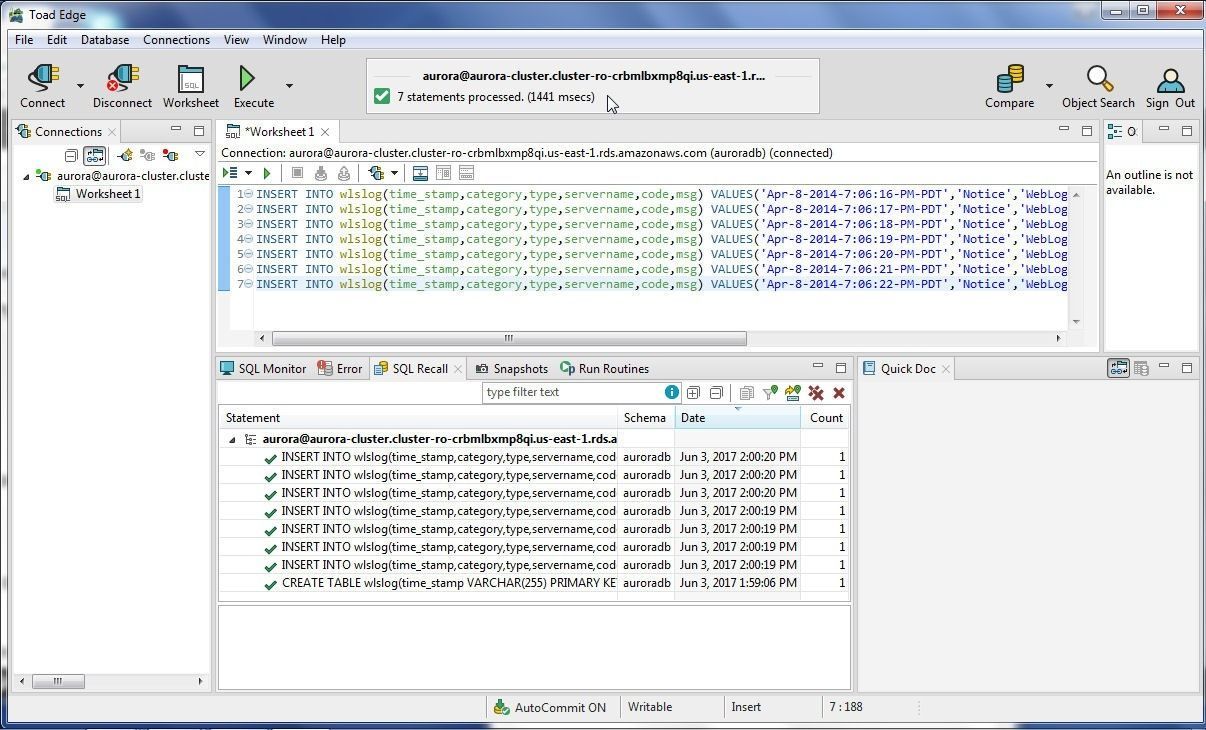Image resolution: width=1206 pixels, height=730 pixels.
Task: Click the change connection plug icon
Action: coord(376,173)
